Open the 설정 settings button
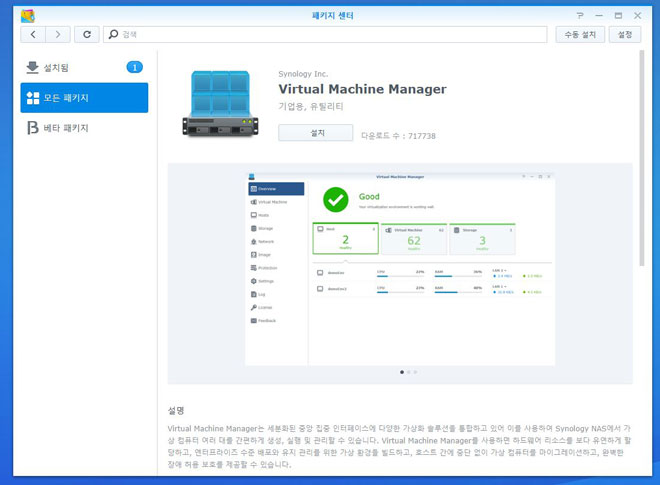Screen dimensions: 660x485 coord(625,35)
